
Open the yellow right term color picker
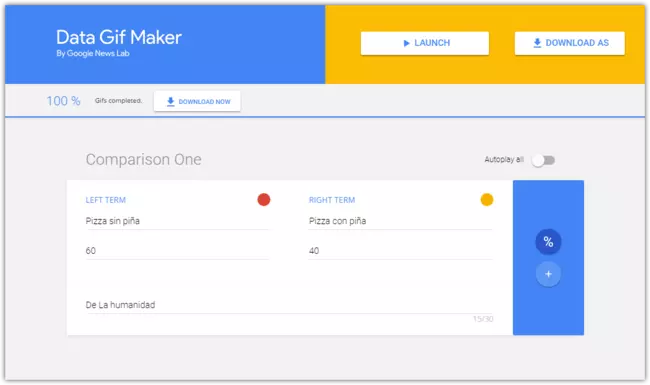487,200
